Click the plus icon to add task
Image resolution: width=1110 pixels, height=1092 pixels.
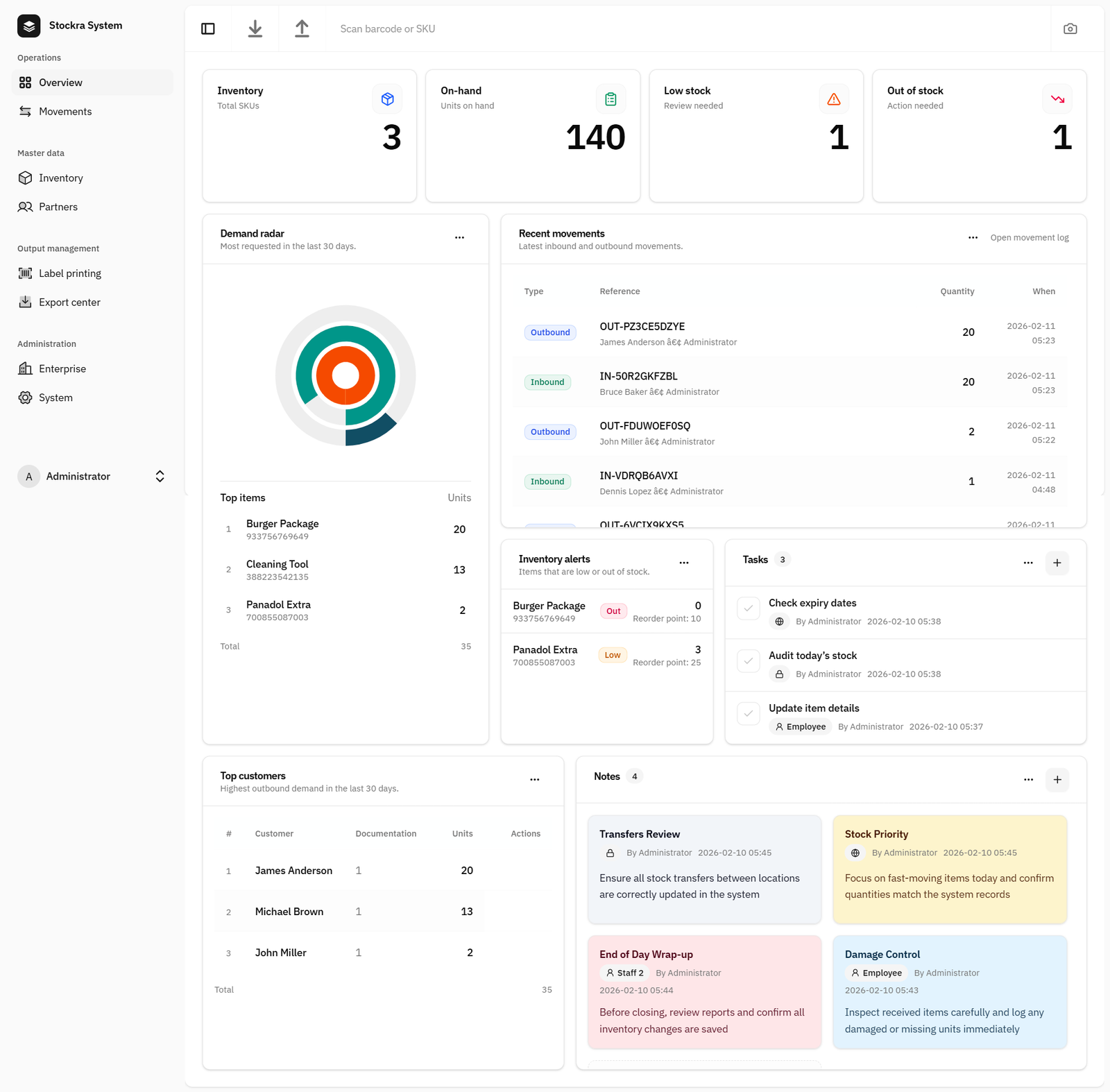pos(1057,563)
